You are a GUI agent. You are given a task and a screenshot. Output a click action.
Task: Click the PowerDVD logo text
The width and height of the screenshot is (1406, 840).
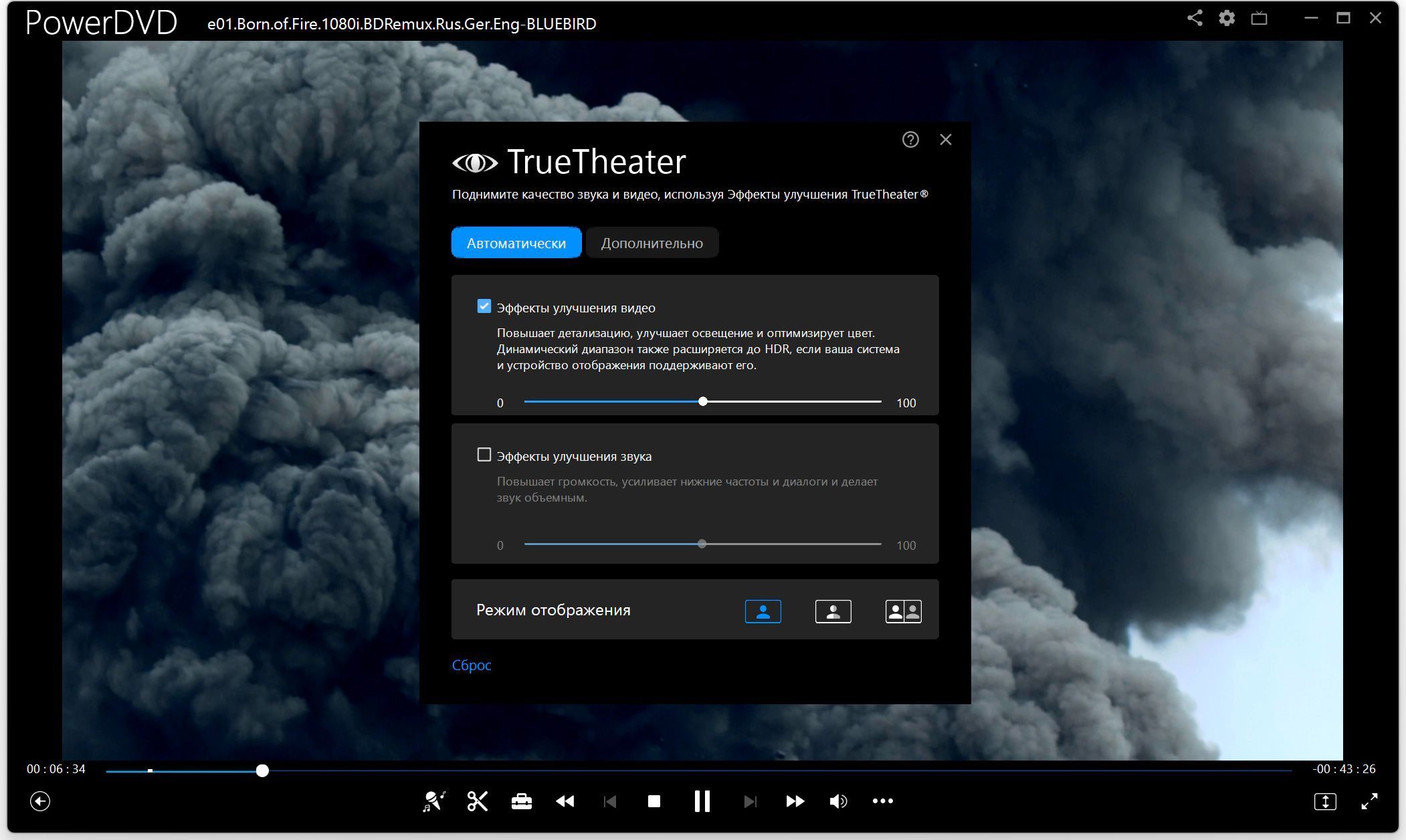click(101, 23)
